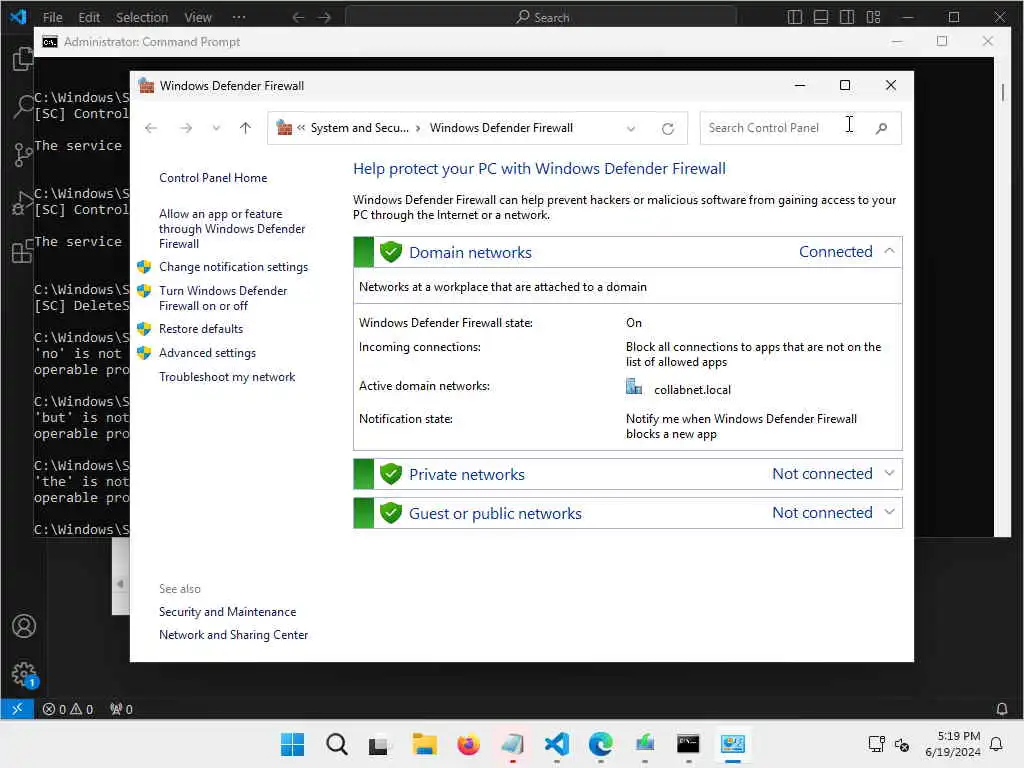
Task: Click firewall Back navigation arrow
Action: pyautogui.click(x=151, y=128)
